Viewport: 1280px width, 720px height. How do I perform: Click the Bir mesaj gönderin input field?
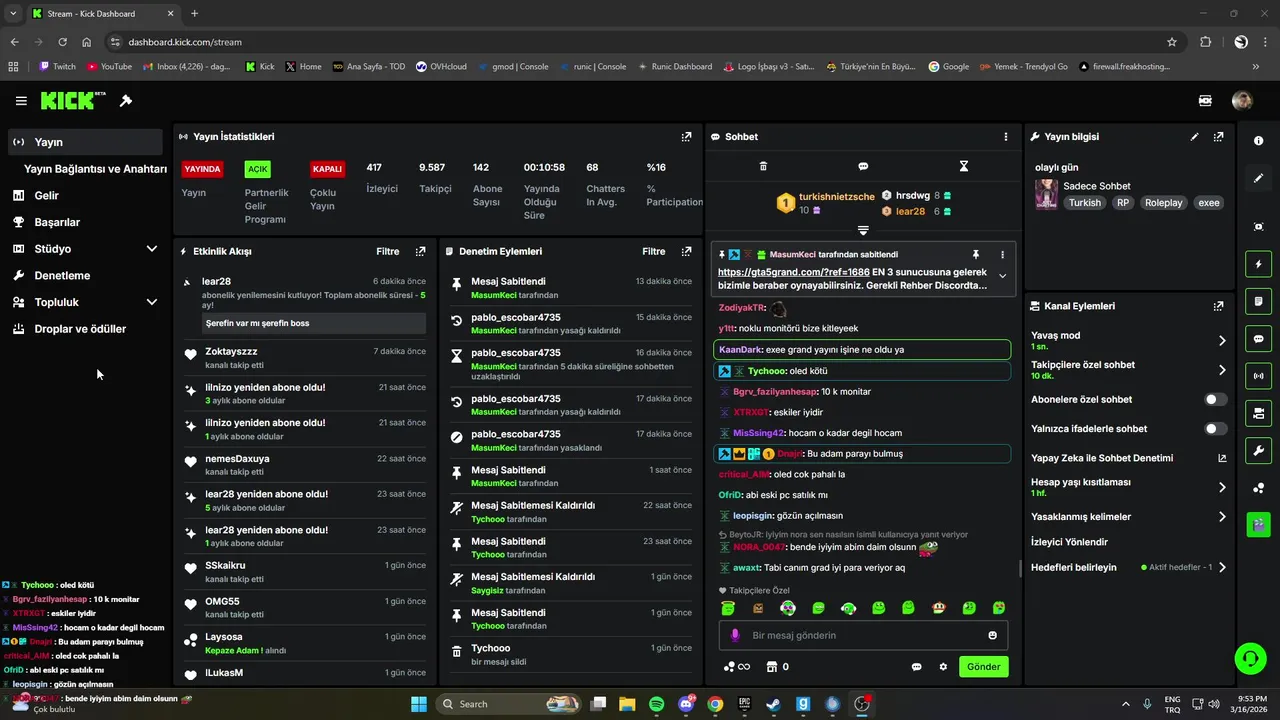point(863,635)
